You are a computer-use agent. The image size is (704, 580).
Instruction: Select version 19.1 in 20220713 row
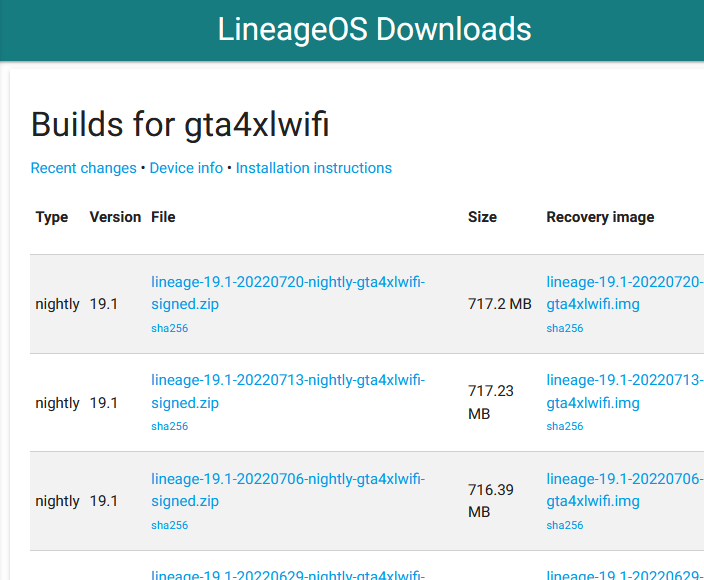pyautogui.click(x=104, y=403)
